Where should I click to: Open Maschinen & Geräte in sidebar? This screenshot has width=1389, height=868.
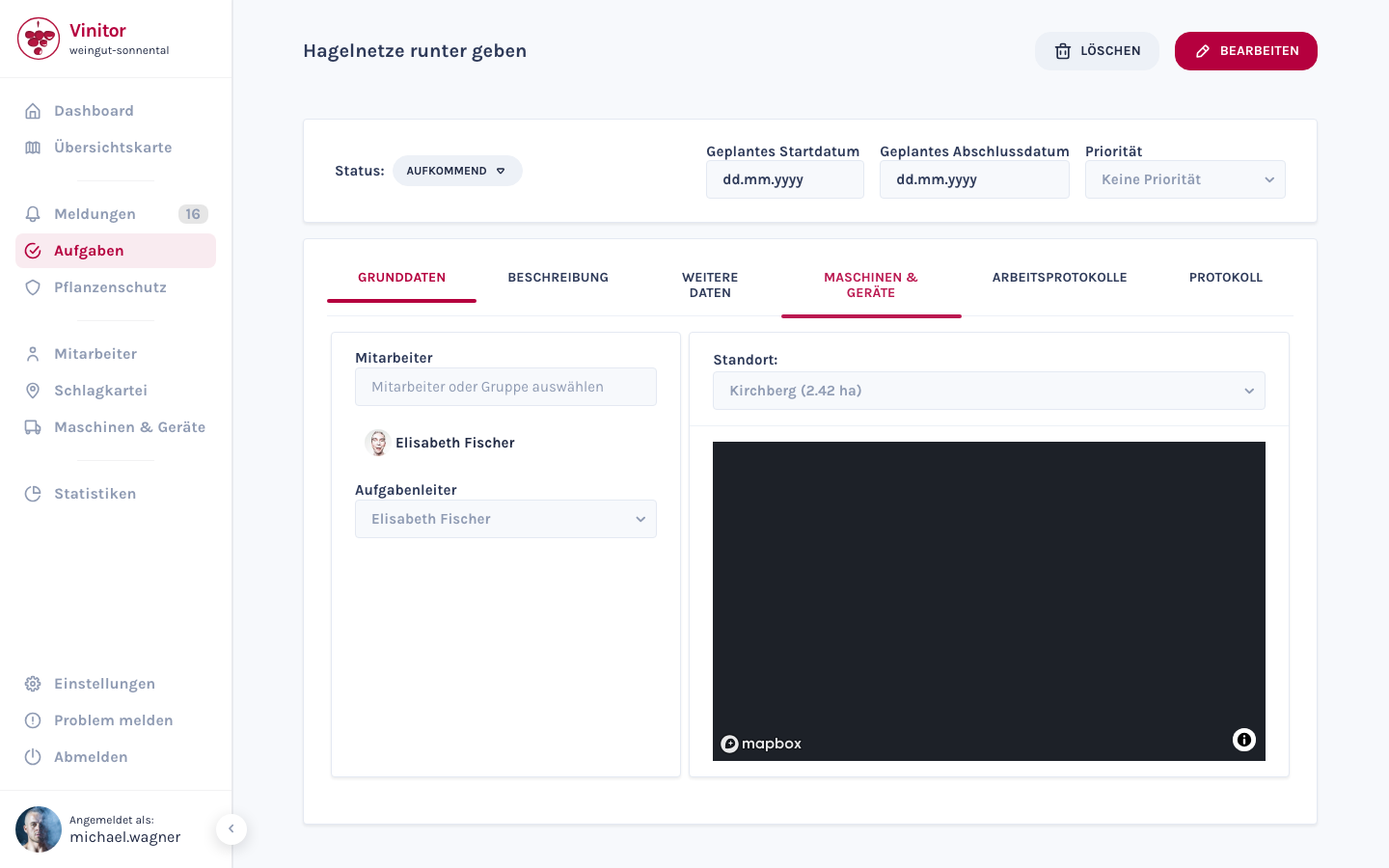coord(116,427)
